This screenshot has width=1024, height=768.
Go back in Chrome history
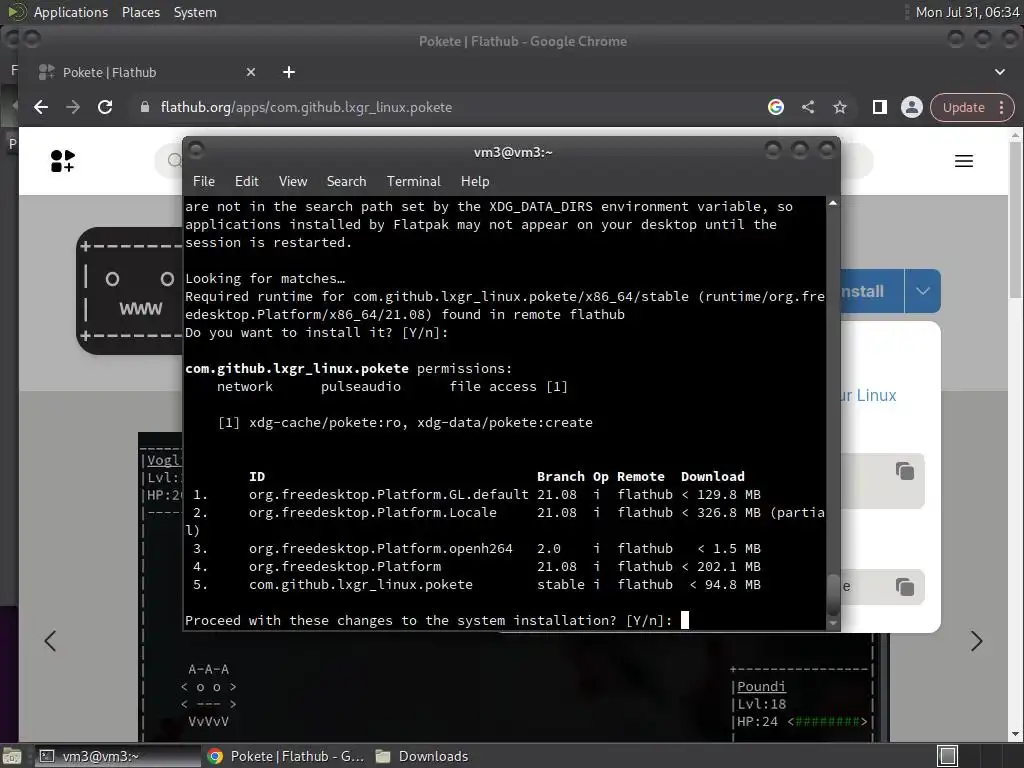click(x=41, y=107)
